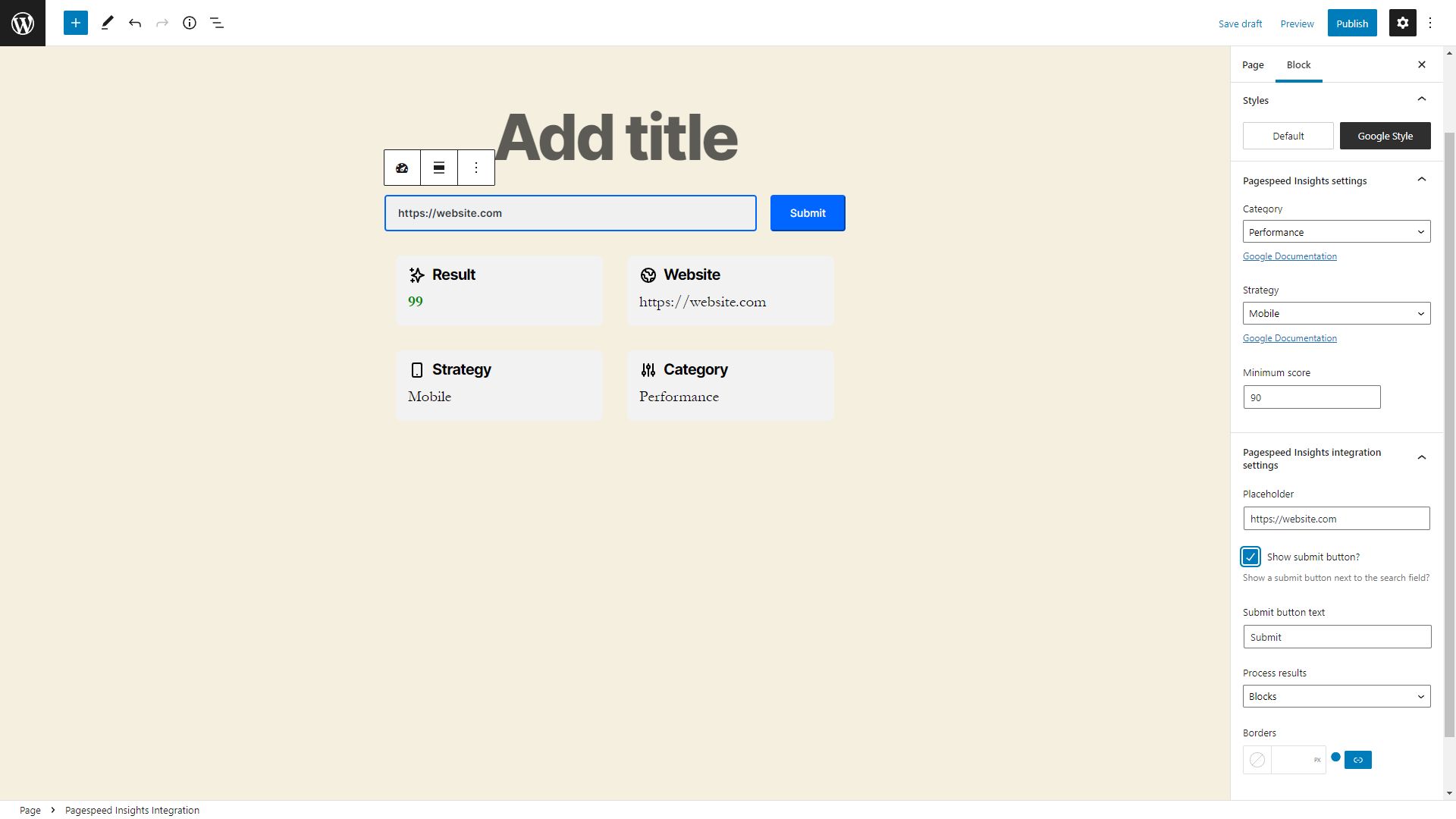The width and height of the screenshot is (1456, 819).
Task: Select the Default style option
Action: point(1288,136)
